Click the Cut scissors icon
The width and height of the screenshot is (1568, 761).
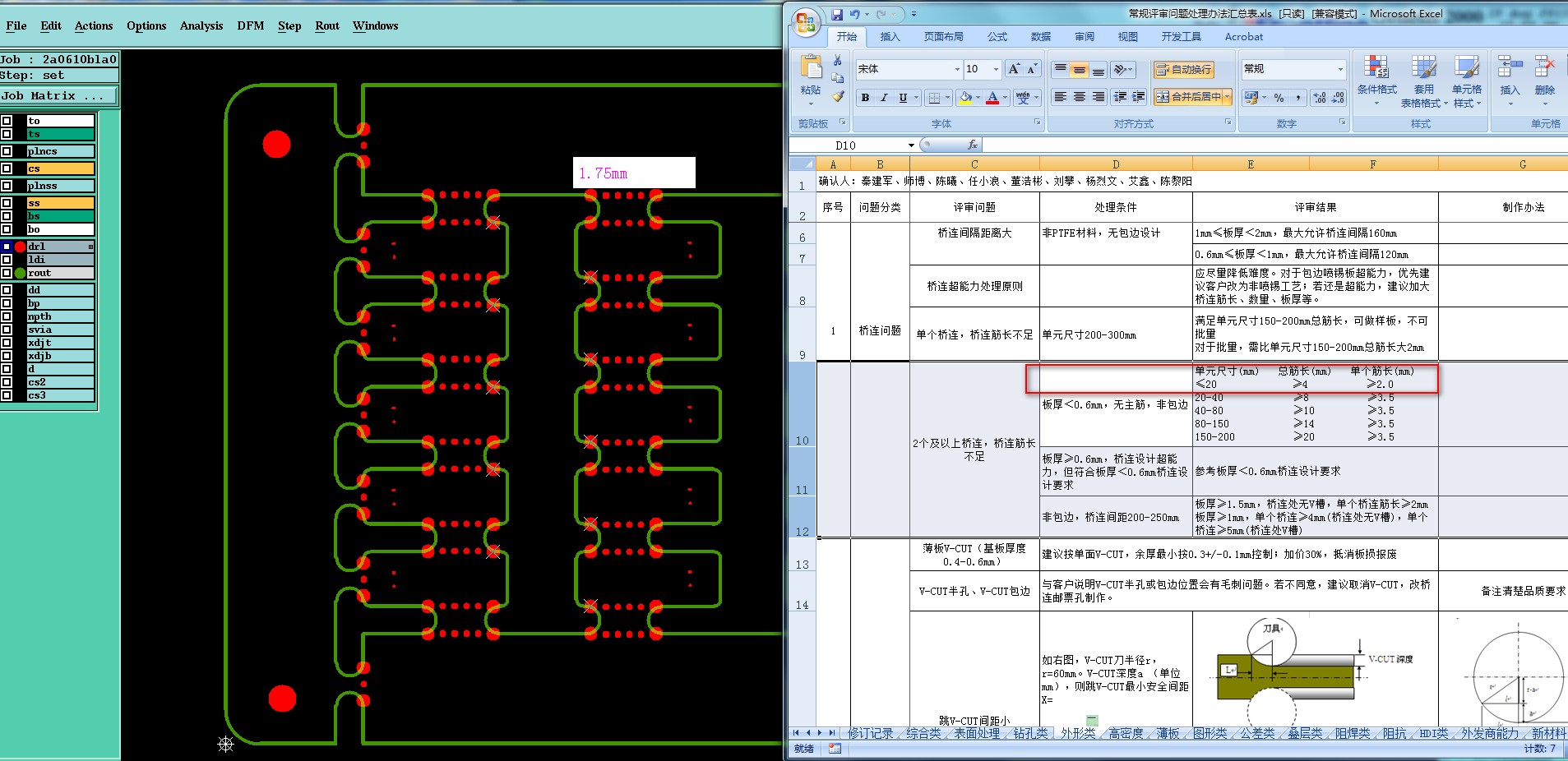(837, 61)
